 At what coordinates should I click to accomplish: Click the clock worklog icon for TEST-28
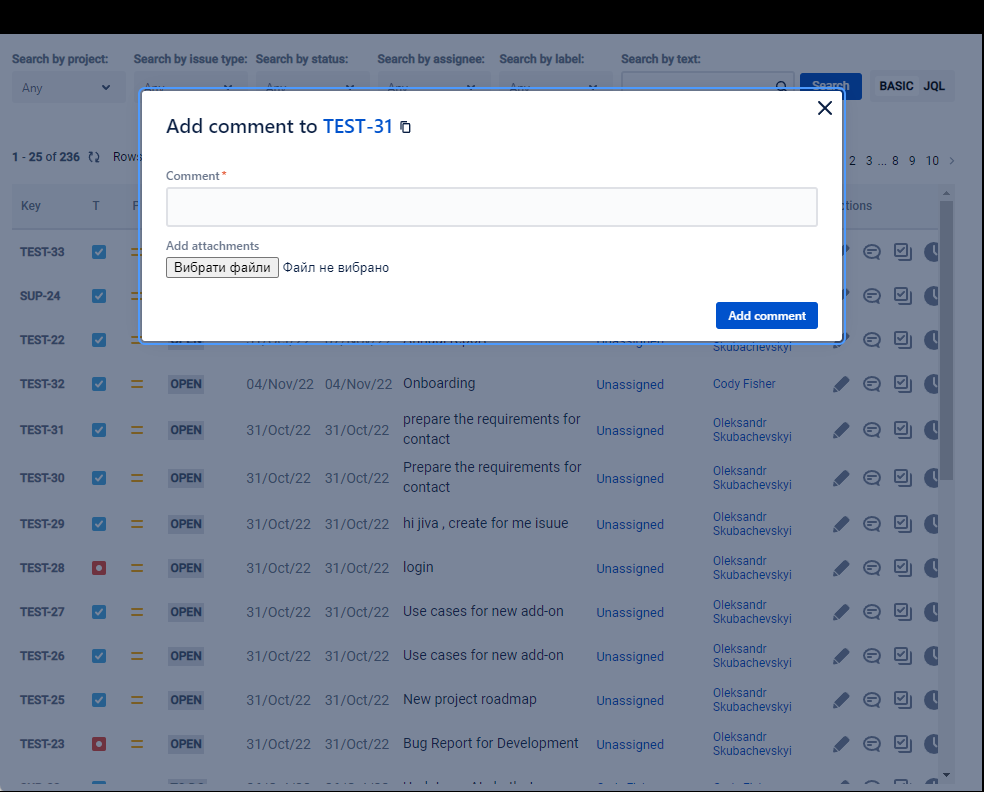tap(932, 568)
